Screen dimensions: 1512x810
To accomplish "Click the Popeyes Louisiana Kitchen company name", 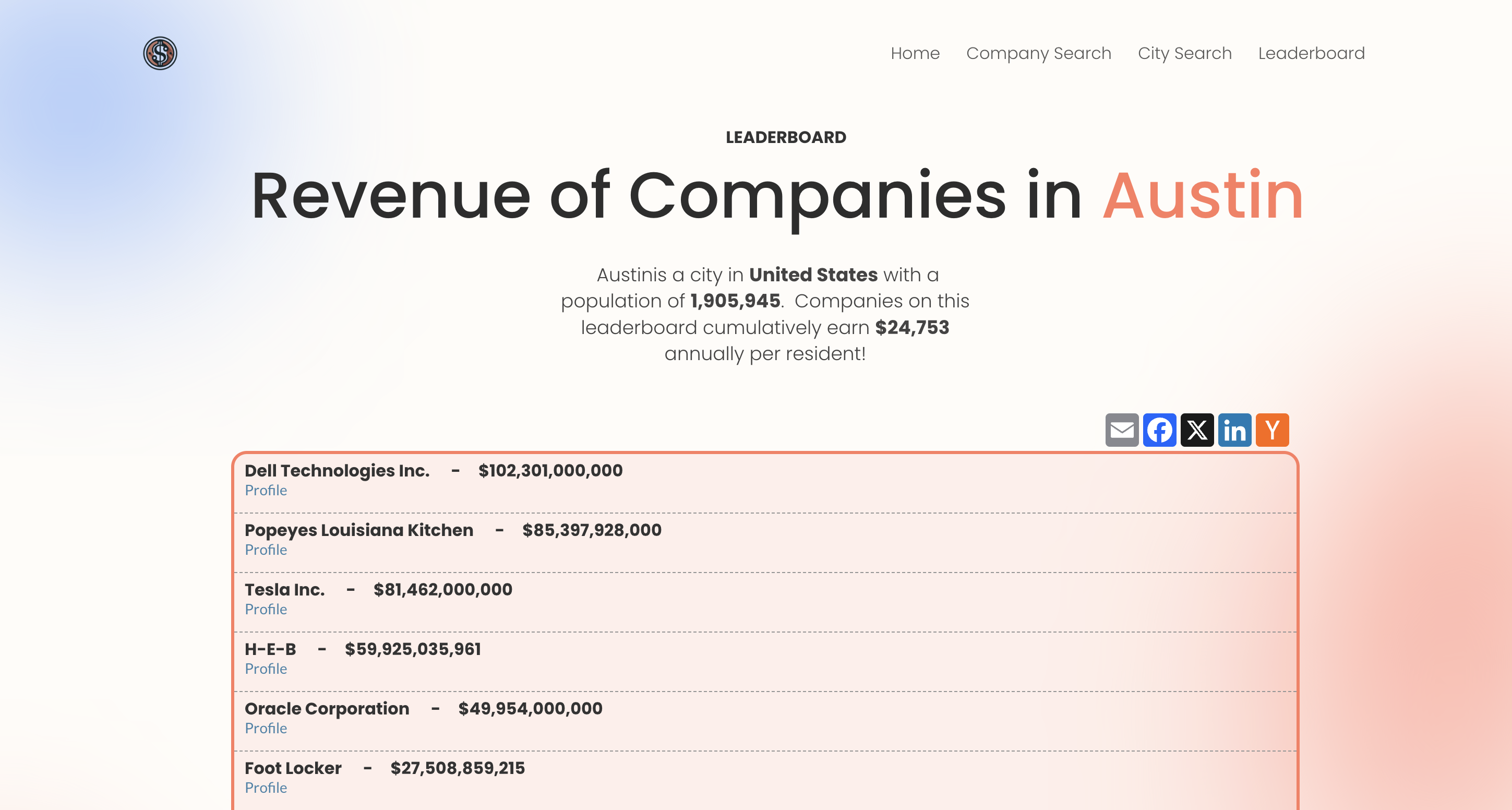I will (358, 530).
